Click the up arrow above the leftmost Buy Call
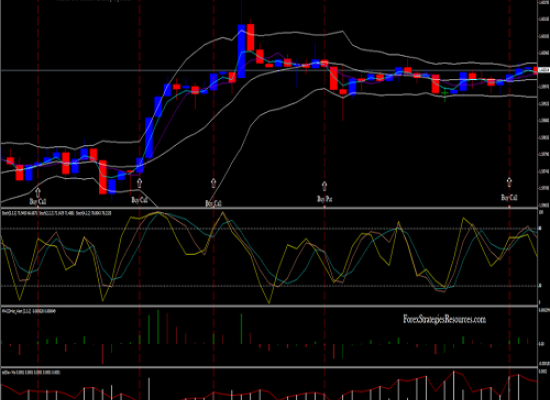This screenshot has width=550, height=400. coord(38,192)
